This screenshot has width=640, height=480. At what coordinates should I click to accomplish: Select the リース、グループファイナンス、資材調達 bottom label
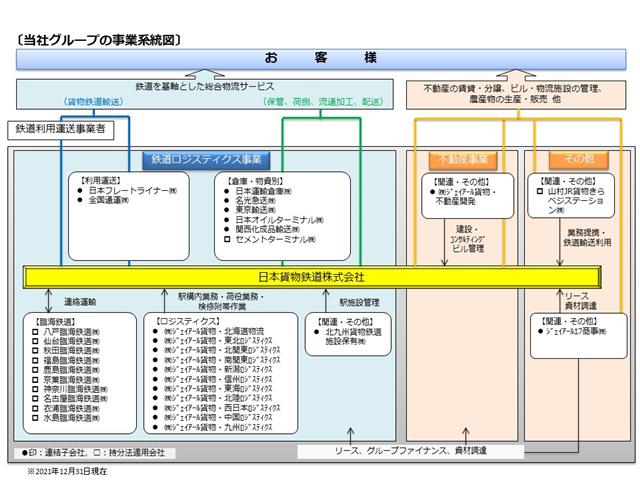(410, 451)
